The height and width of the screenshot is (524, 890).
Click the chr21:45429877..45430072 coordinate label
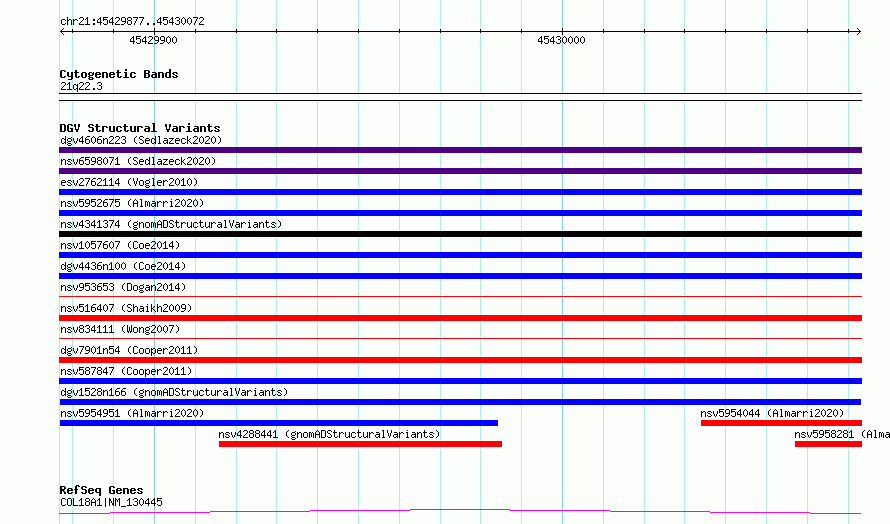click(x=132, y=21)
